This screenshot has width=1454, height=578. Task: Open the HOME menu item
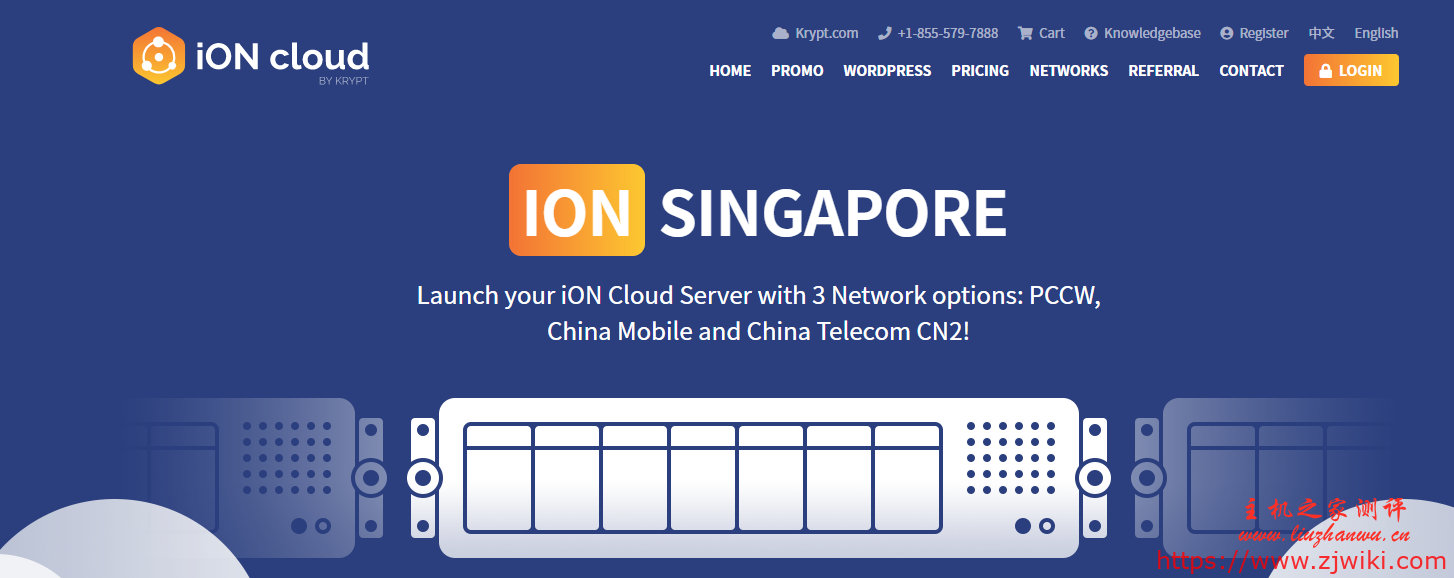(x=730, y=71)
